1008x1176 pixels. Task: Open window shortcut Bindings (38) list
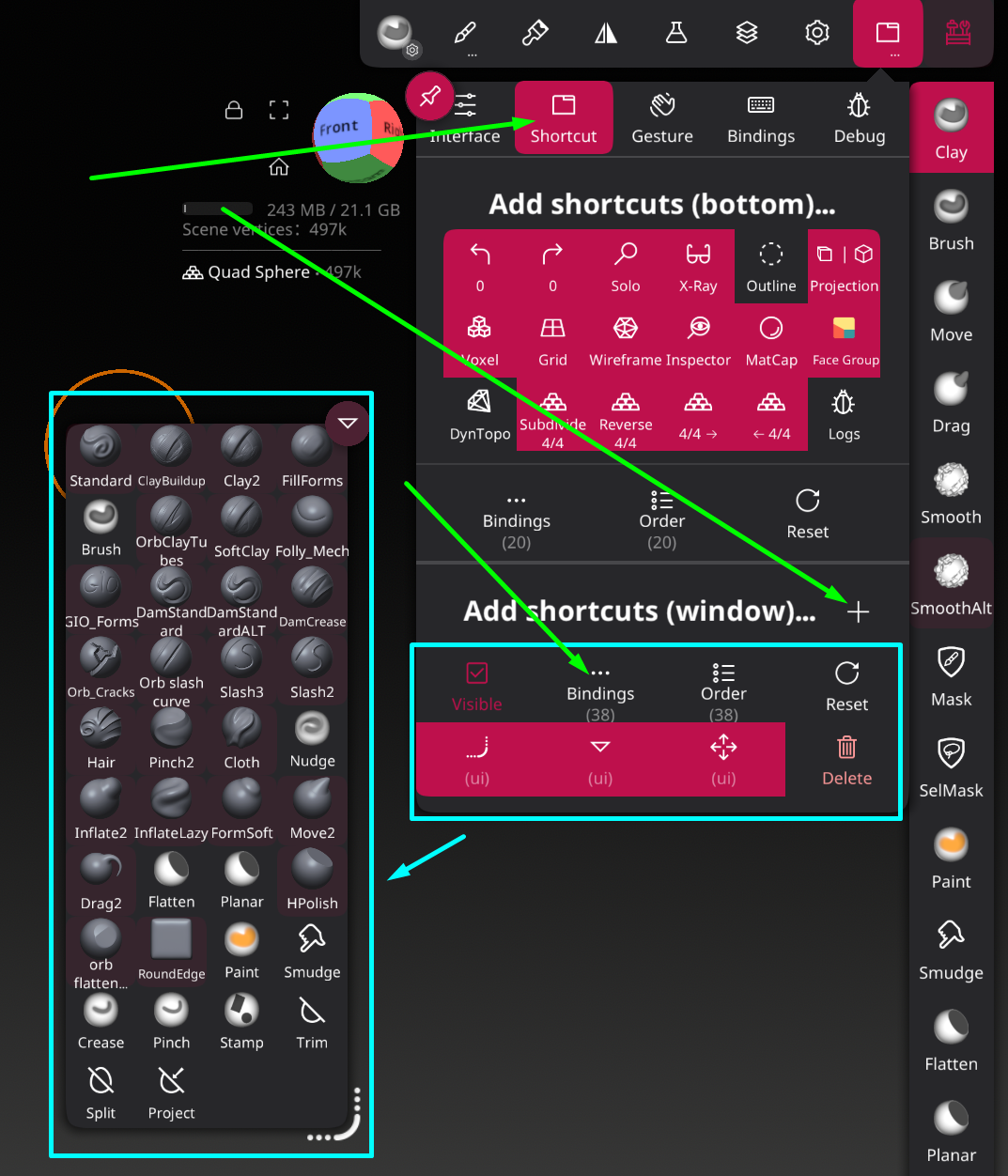pyautogui.click(x=600, y=692)
